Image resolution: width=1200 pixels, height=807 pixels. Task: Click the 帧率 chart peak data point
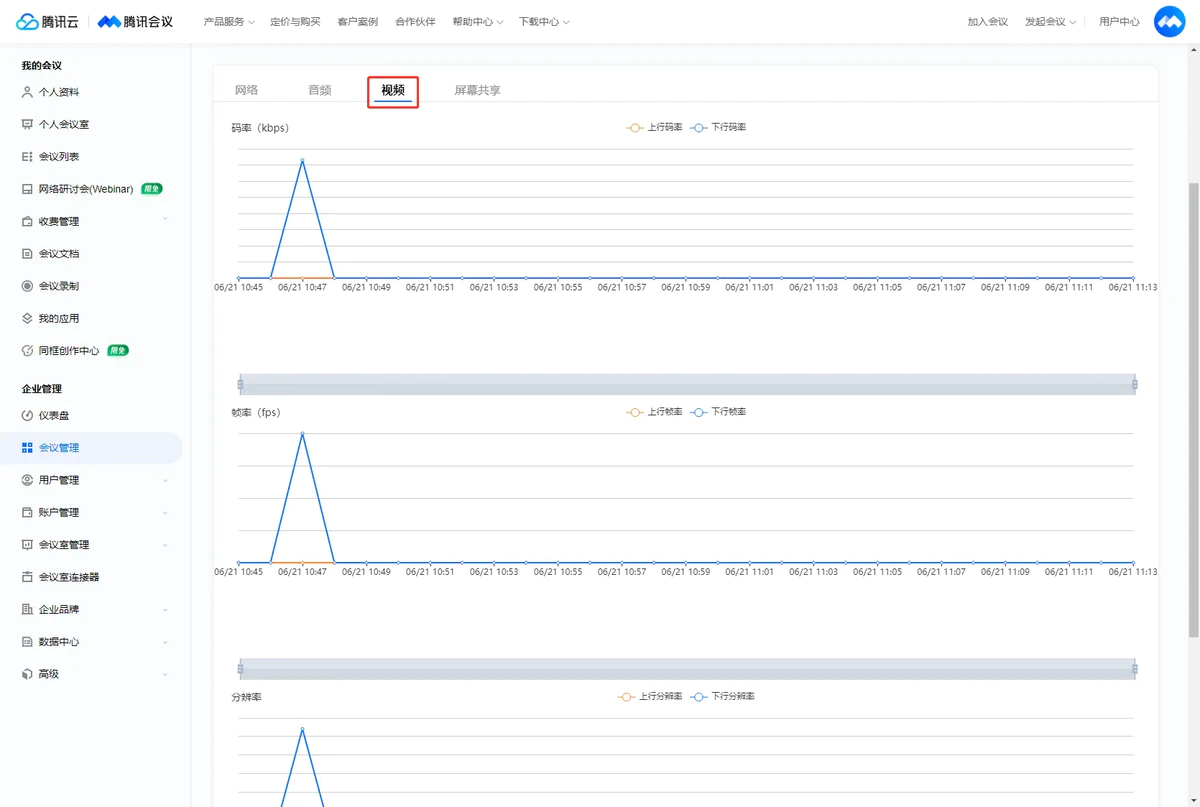pyautogui.click(x=302, y=434)
